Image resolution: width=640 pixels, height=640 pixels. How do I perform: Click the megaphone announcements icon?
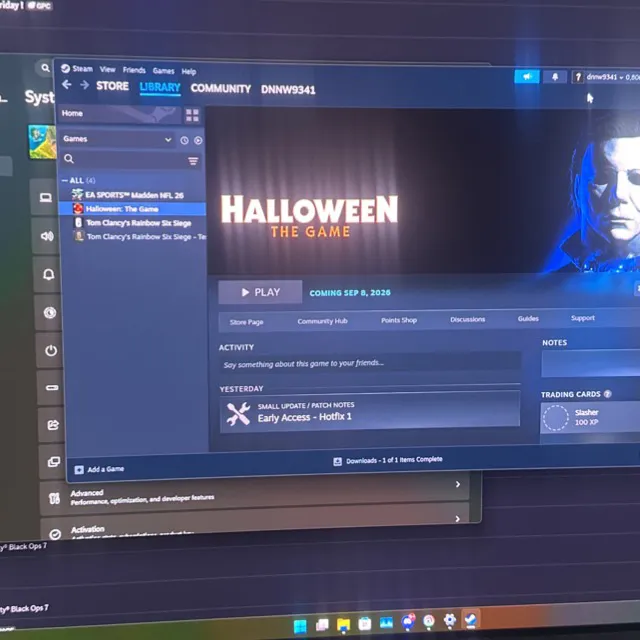(527, 76)
